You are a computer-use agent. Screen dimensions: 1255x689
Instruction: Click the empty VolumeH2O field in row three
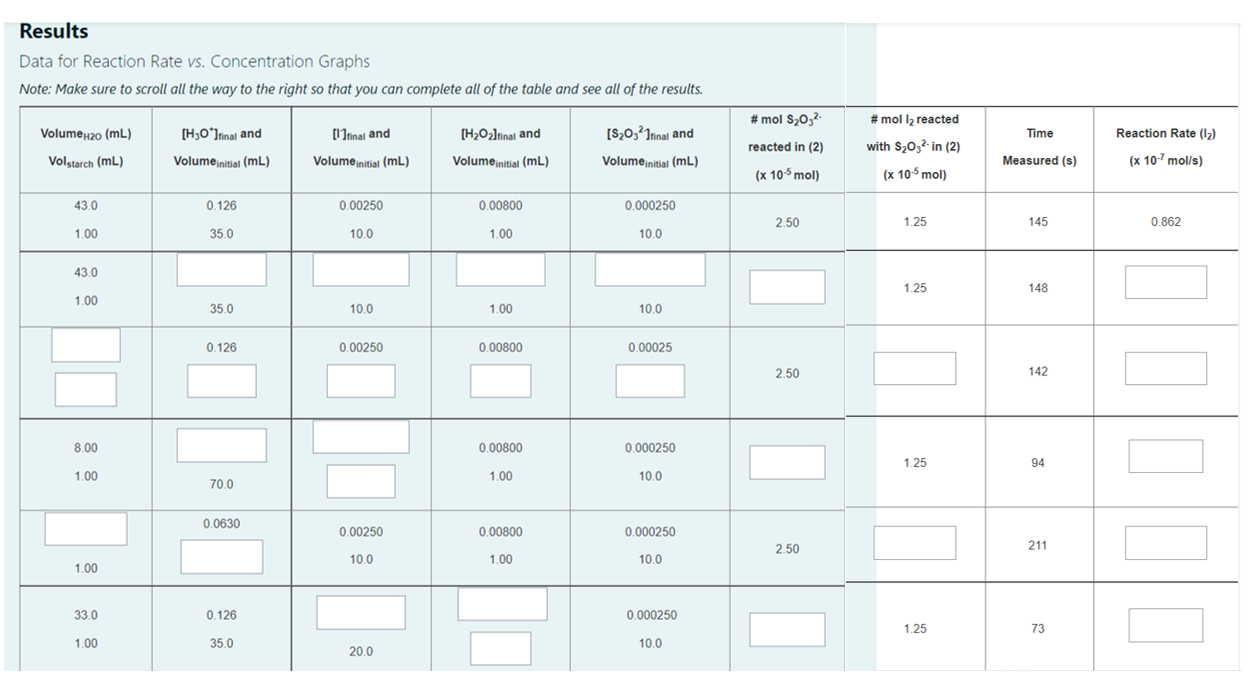[84, 345]
